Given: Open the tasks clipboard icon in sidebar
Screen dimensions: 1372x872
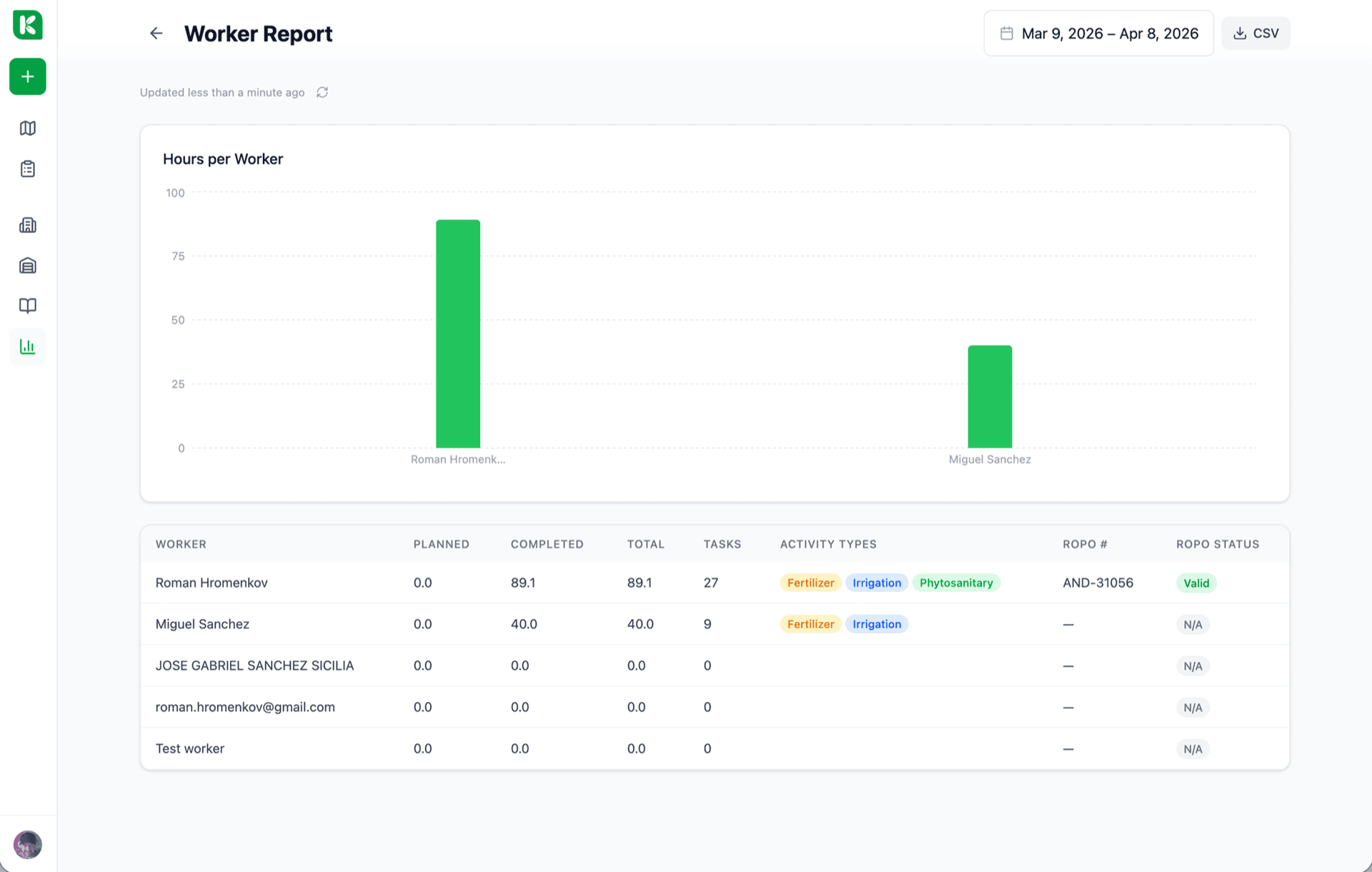Looking at the screenshot, I should coord(27,169).
